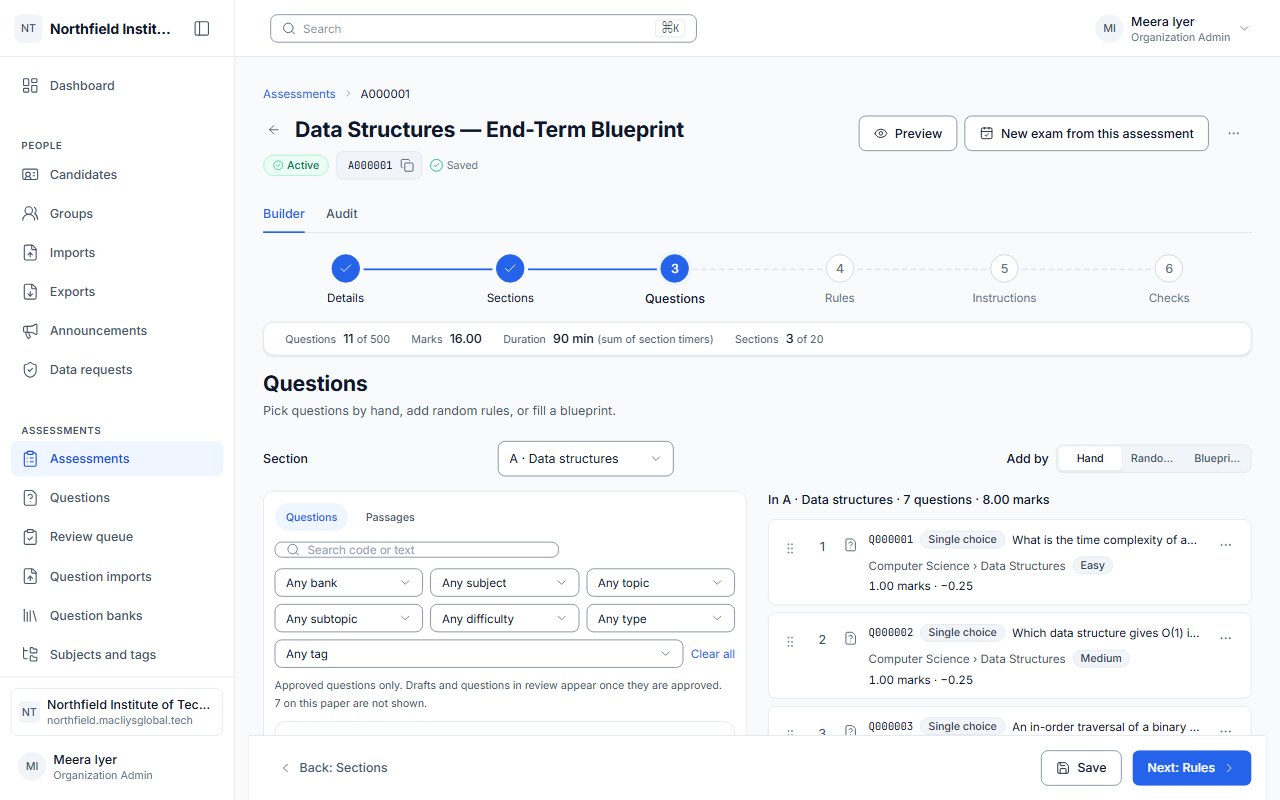Select Add by Hand mode
1280x800 pixels.
(1090, 459)
